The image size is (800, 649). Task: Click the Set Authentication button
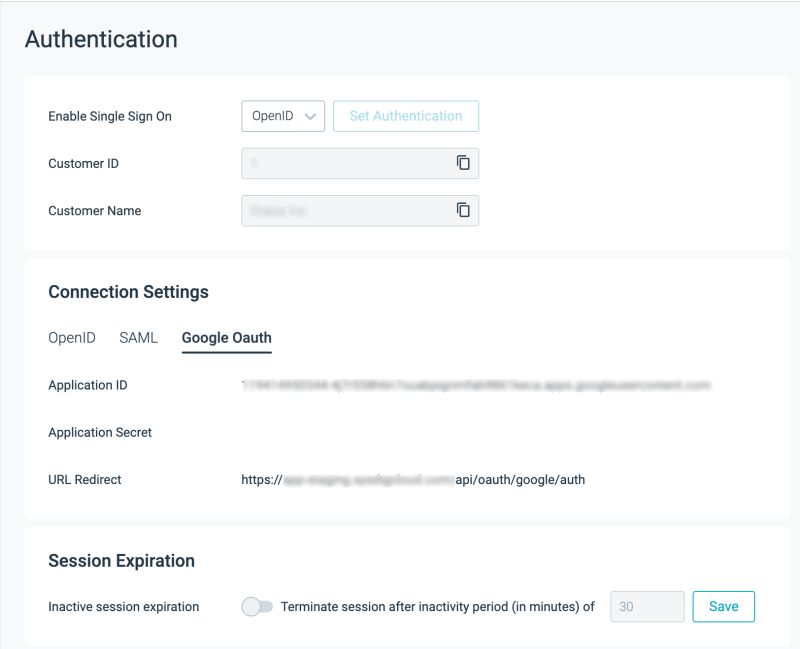[405, 116]
